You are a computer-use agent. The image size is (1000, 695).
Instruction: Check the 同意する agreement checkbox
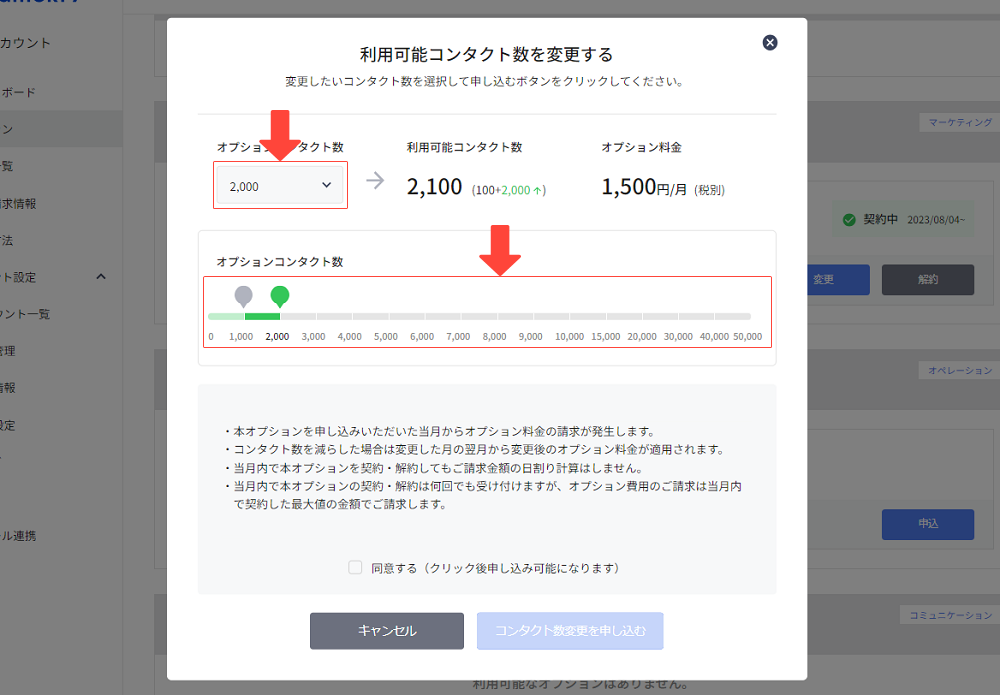(x=355, y=567)
